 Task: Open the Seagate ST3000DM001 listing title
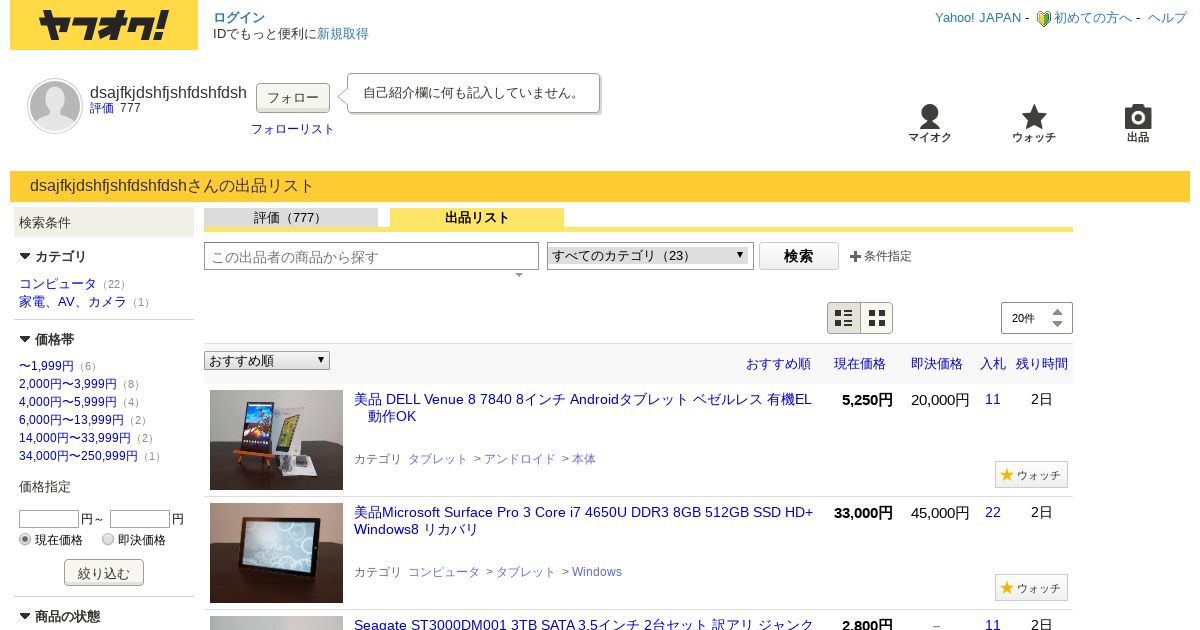coord(584,624)
